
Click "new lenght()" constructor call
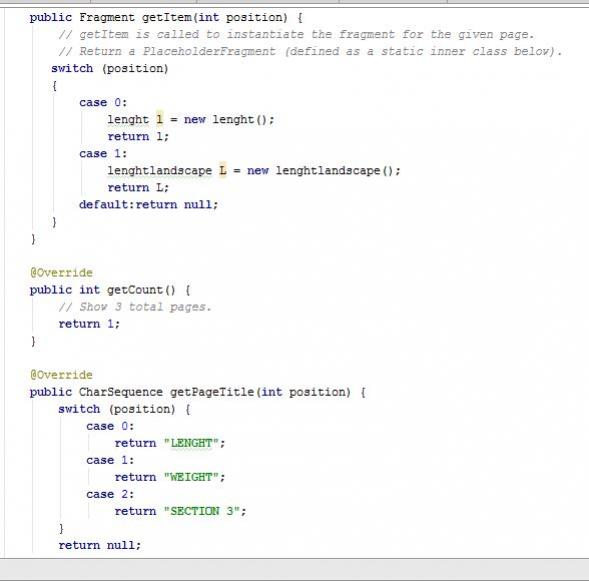(x=229, y=119)
